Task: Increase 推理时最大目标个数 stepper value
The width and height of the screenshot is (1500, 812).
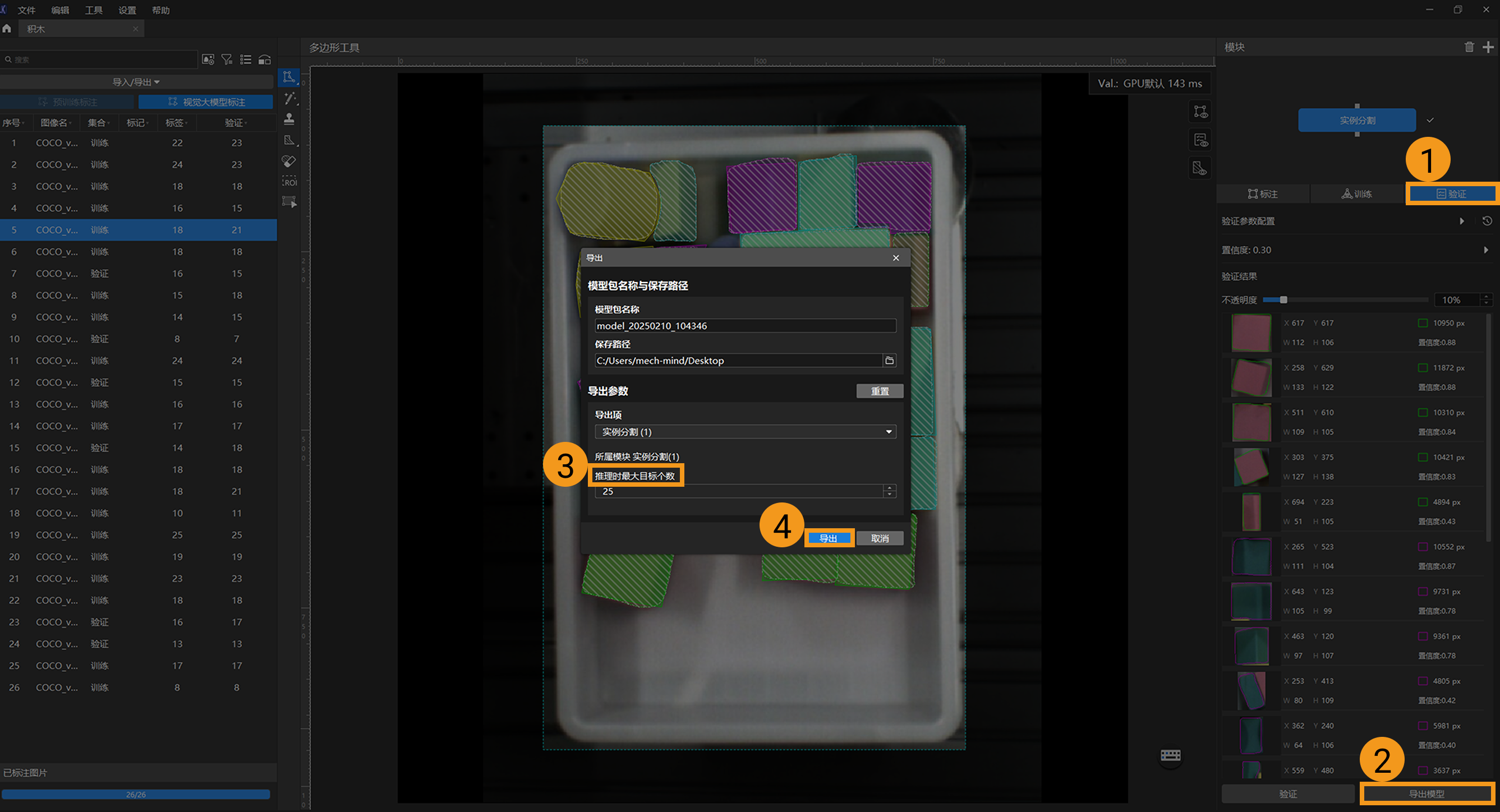Action: tap(889, 488)
